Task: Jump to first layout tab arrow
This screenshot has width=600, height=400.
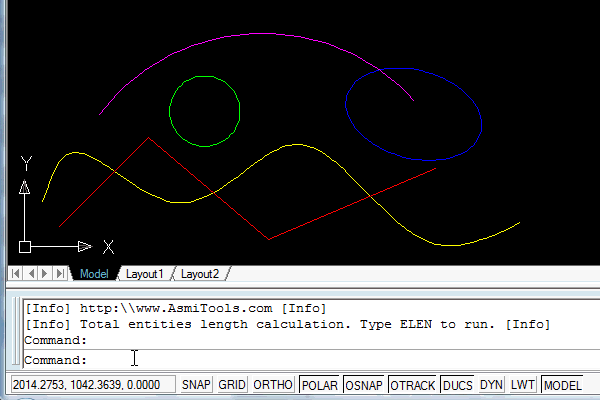Action: [x=16, y=274]
